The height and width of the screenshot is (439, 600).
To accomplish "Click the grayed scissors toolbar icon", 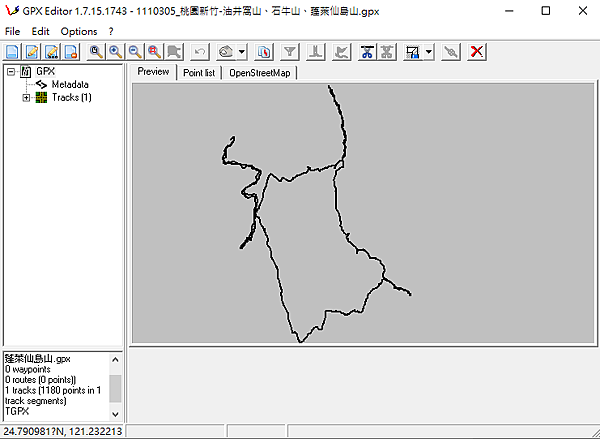I will [x=387, y=52].
